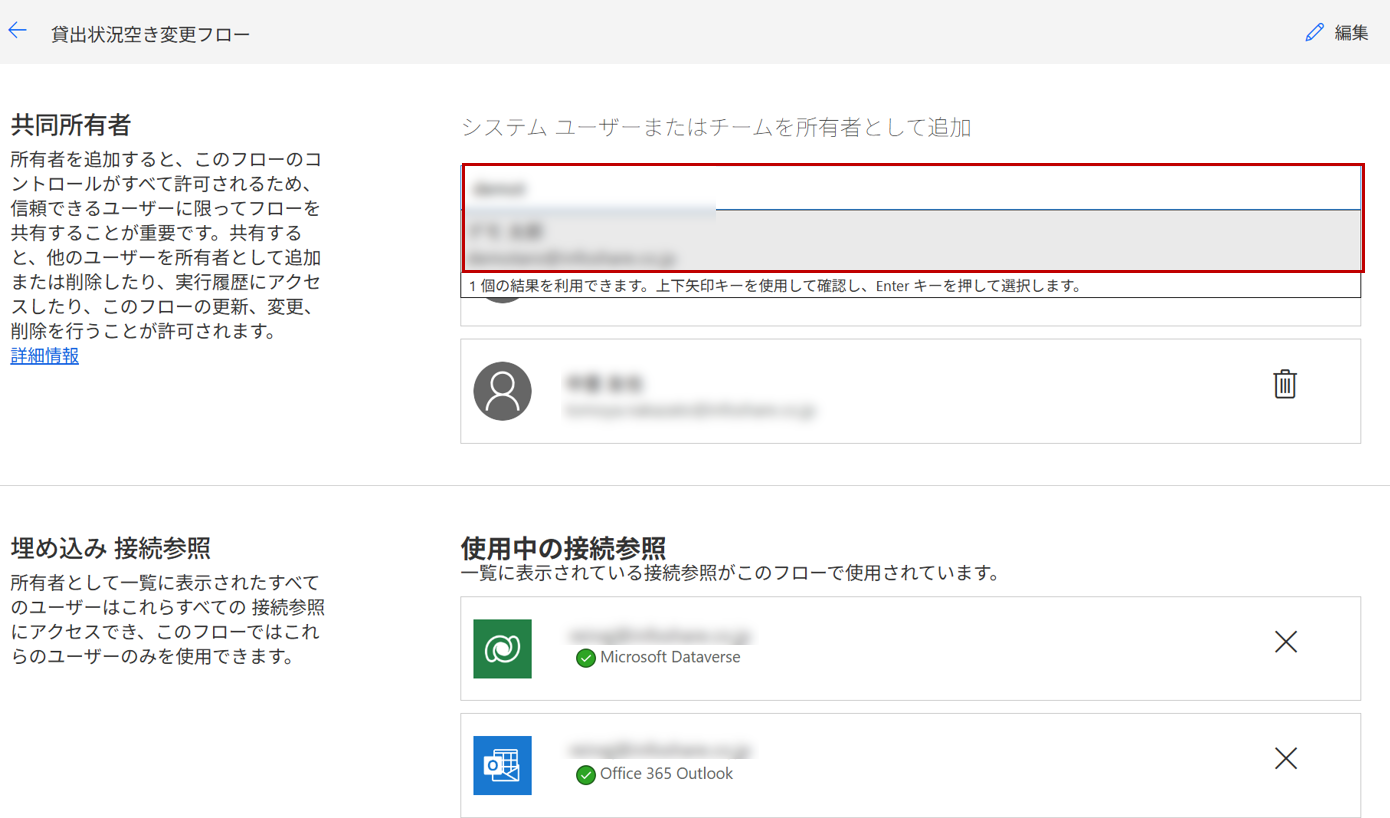Select the suggested user in search results
This screenshot has height=818, width=1390.
(x=910, y=241)
